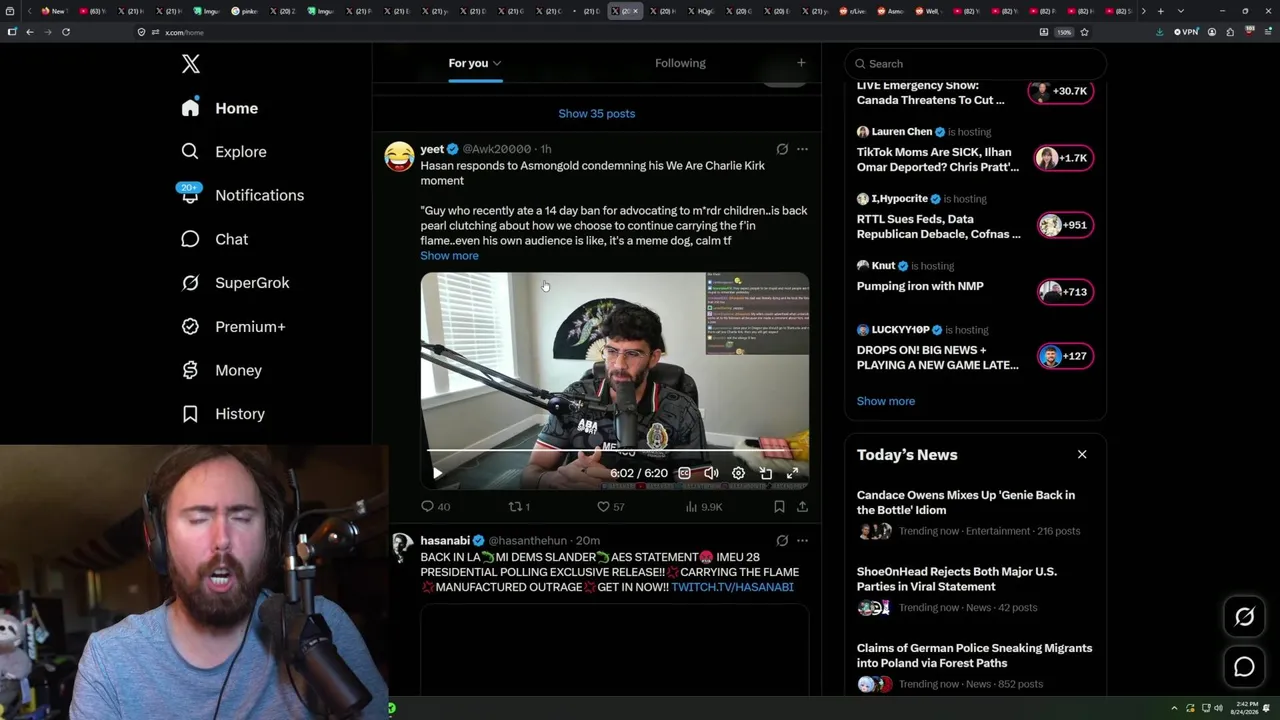Toggle captions on the video
1280x720 pixels.
(x=684, y=473)
